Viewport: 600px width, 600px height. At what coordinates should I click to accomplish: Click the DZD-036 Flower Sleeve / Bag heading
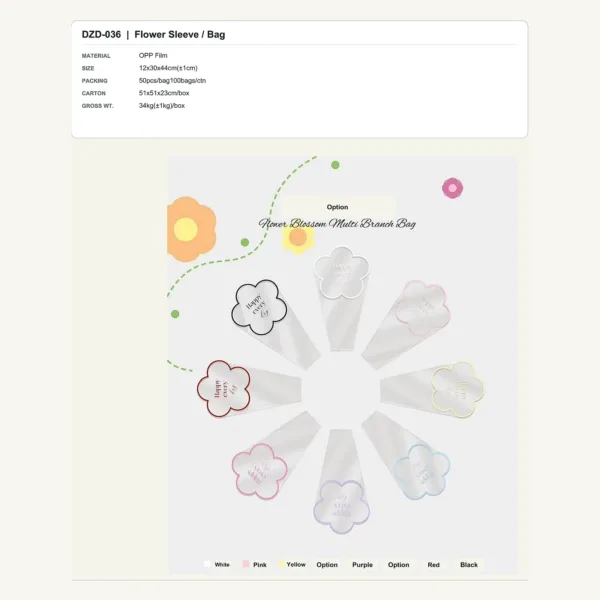point(153,34)
